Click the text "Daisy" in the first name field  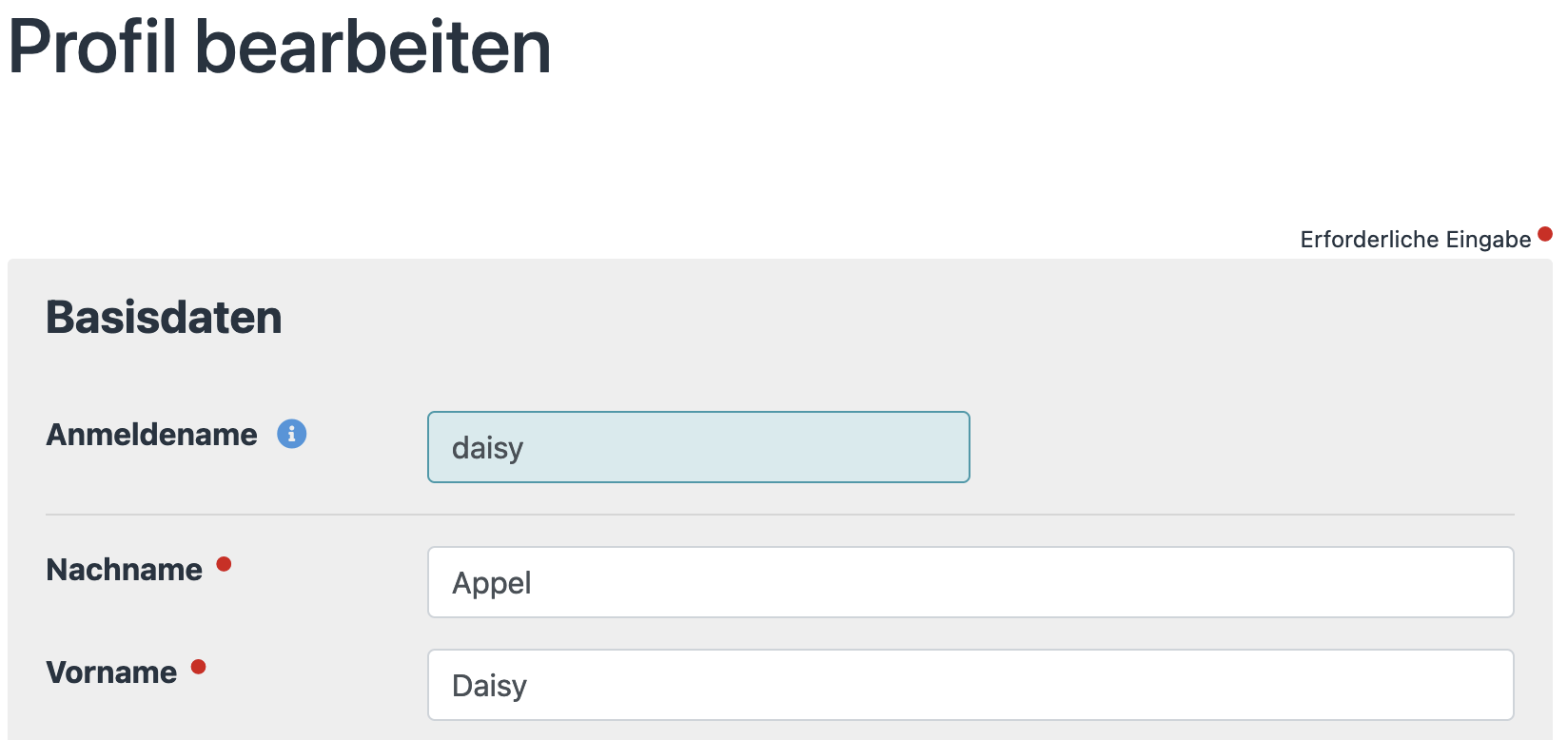pyautogui.click(x=489, y=686)
